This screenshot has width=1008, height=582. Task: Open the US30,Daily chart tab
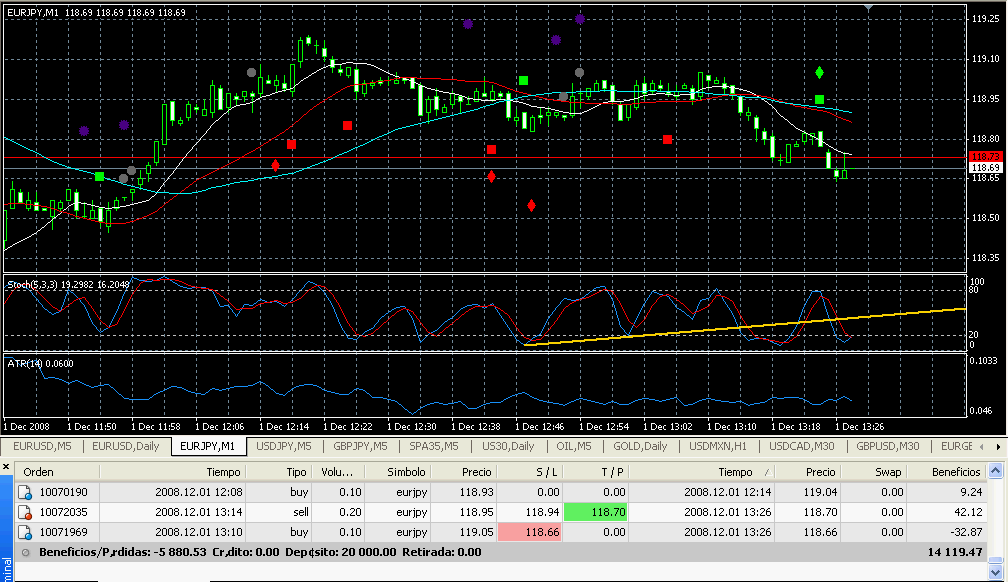coord(507,446)
